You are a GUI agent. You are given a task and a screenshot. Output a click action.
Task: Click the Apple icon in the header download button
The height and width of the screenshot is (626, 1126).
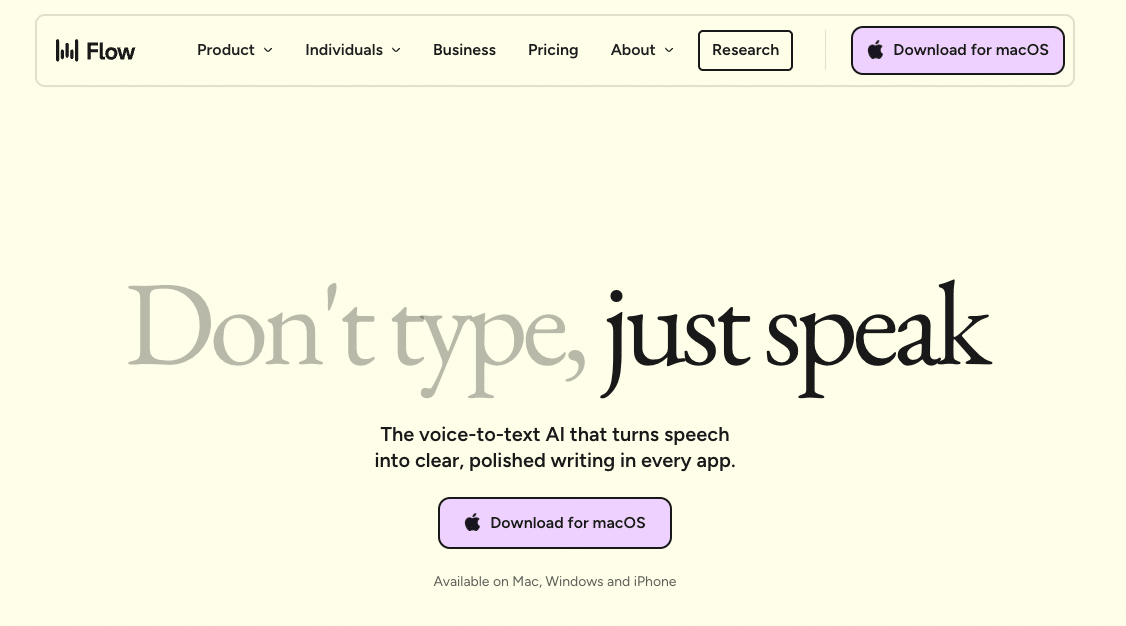coord(875,50)
